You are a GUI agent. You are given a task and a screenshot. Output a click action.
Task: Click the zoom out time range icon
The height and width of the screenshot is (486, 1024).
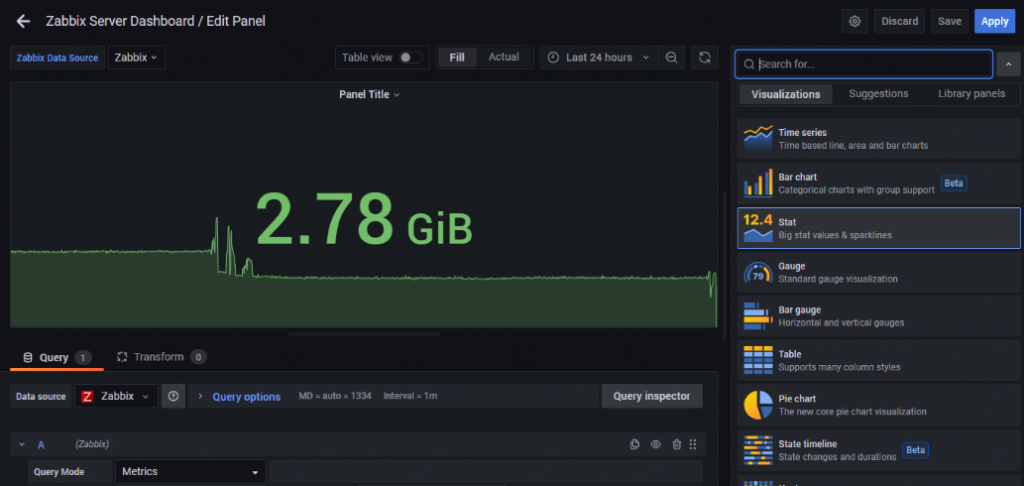(671, 57)
